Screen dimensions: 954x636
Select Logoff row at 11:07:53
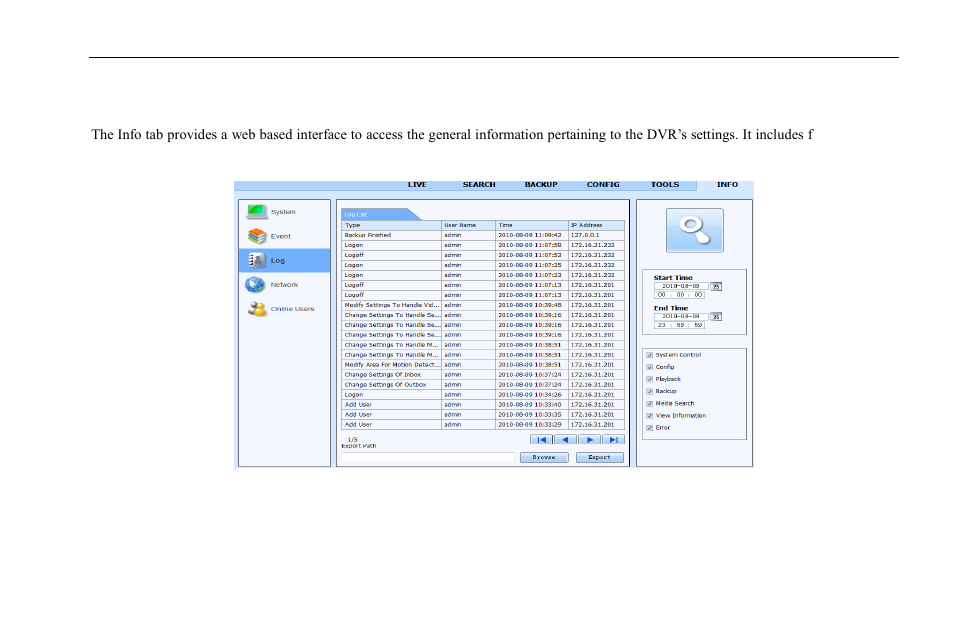483,255
